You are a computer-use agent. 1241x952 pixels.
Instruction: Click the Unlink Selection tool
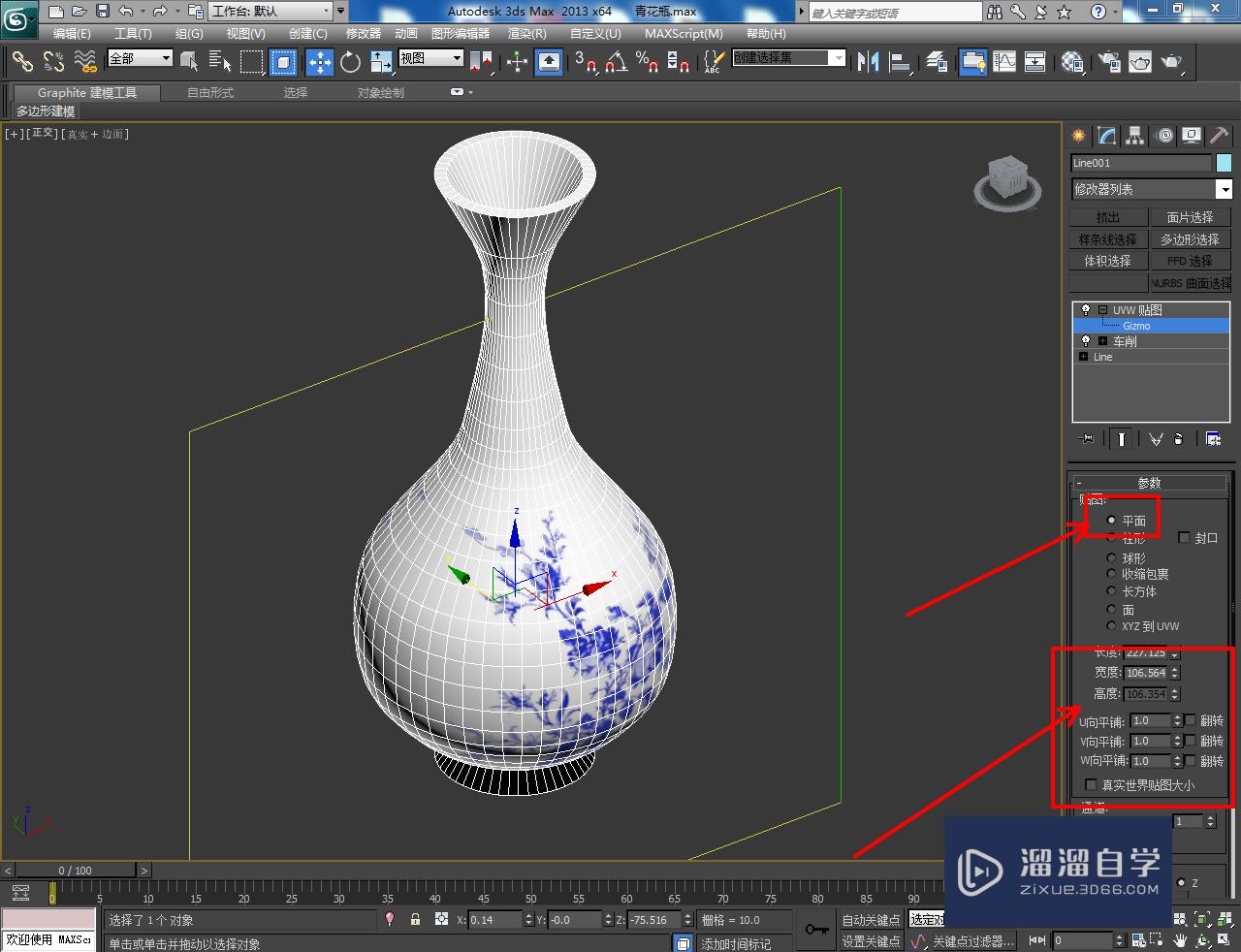(x=53, y=62)
